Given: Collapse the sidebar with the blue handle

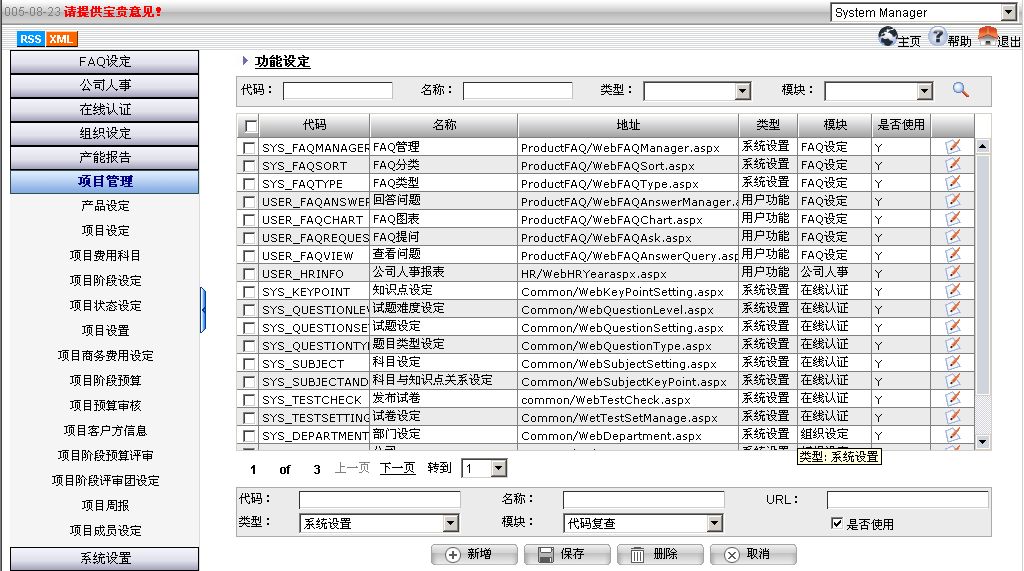Looking at the screenshot, I should pos(203,310).
